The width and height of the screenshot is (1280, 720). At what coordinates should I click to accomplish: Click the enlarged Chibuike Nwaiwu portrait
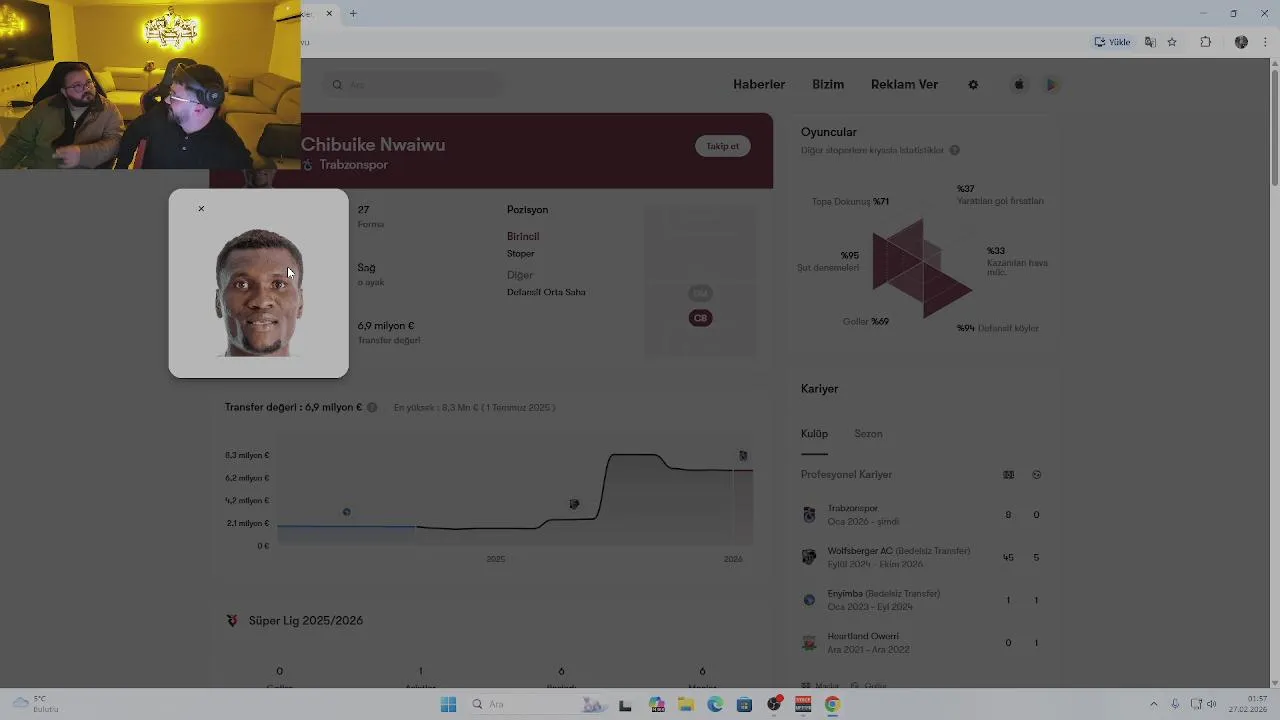[259, 292]
